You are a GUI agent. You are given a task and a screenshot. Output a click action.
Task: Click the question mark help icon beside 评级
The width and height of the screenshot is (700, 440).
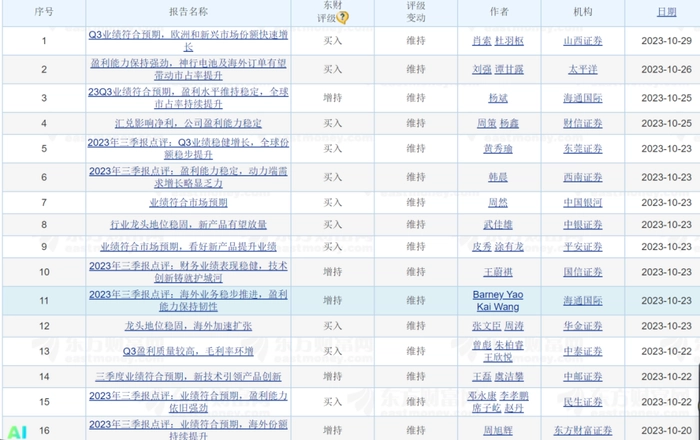342,17
